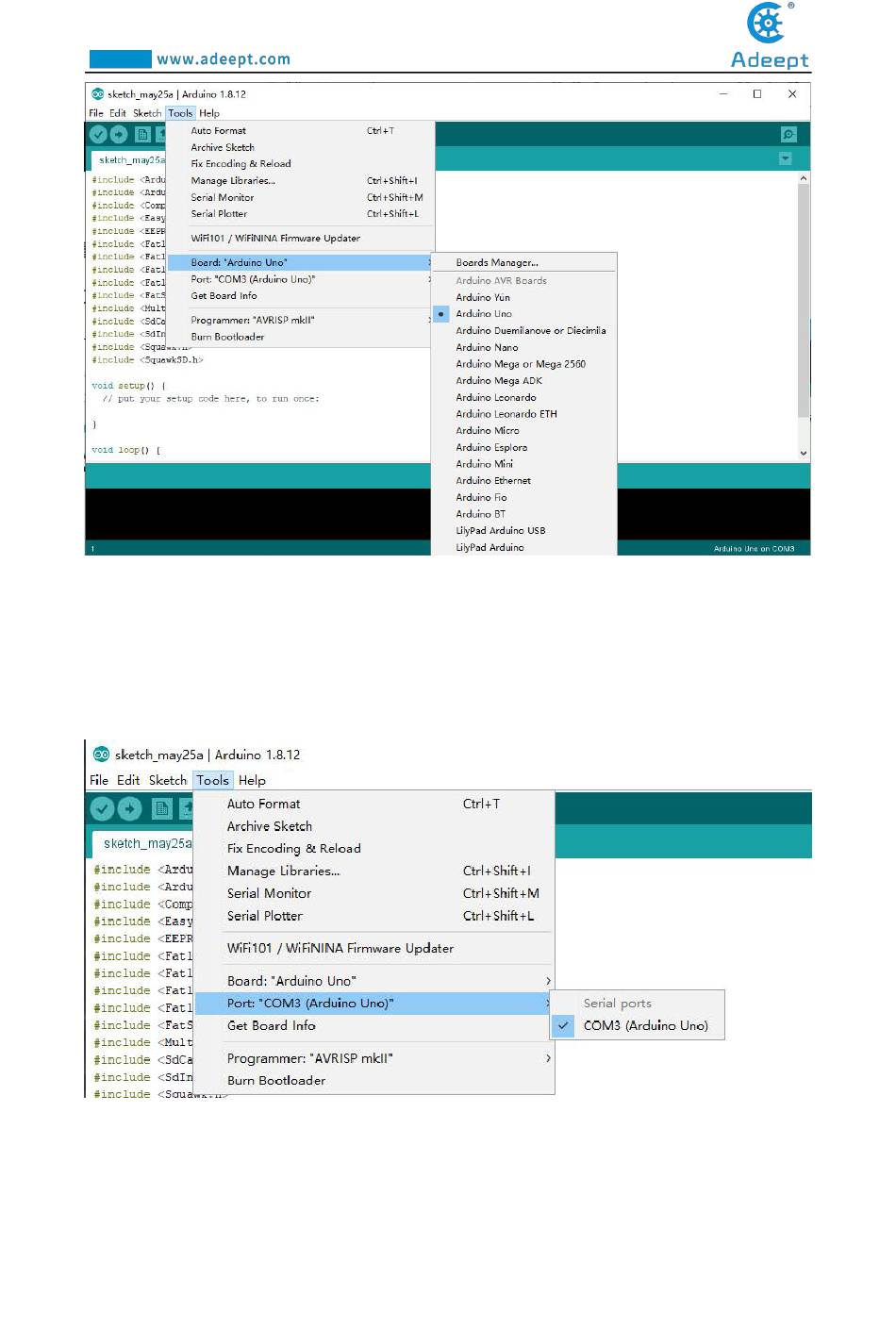Open the Help menu in upper Arduino window
Image resolution: width=896 pixels, height=1328 pixels.
pos(209,113)
